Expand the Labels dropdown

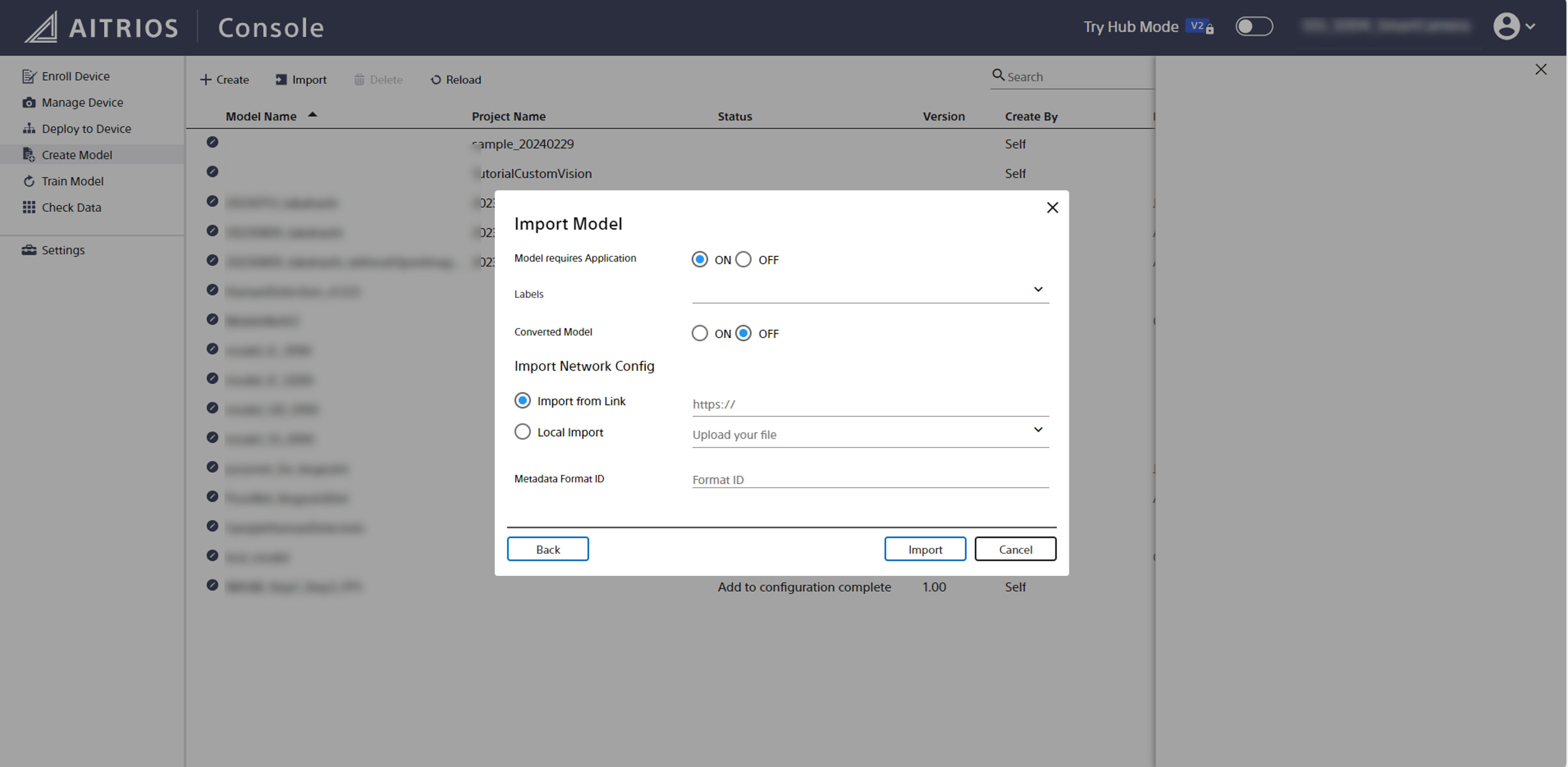[1038, 290]
